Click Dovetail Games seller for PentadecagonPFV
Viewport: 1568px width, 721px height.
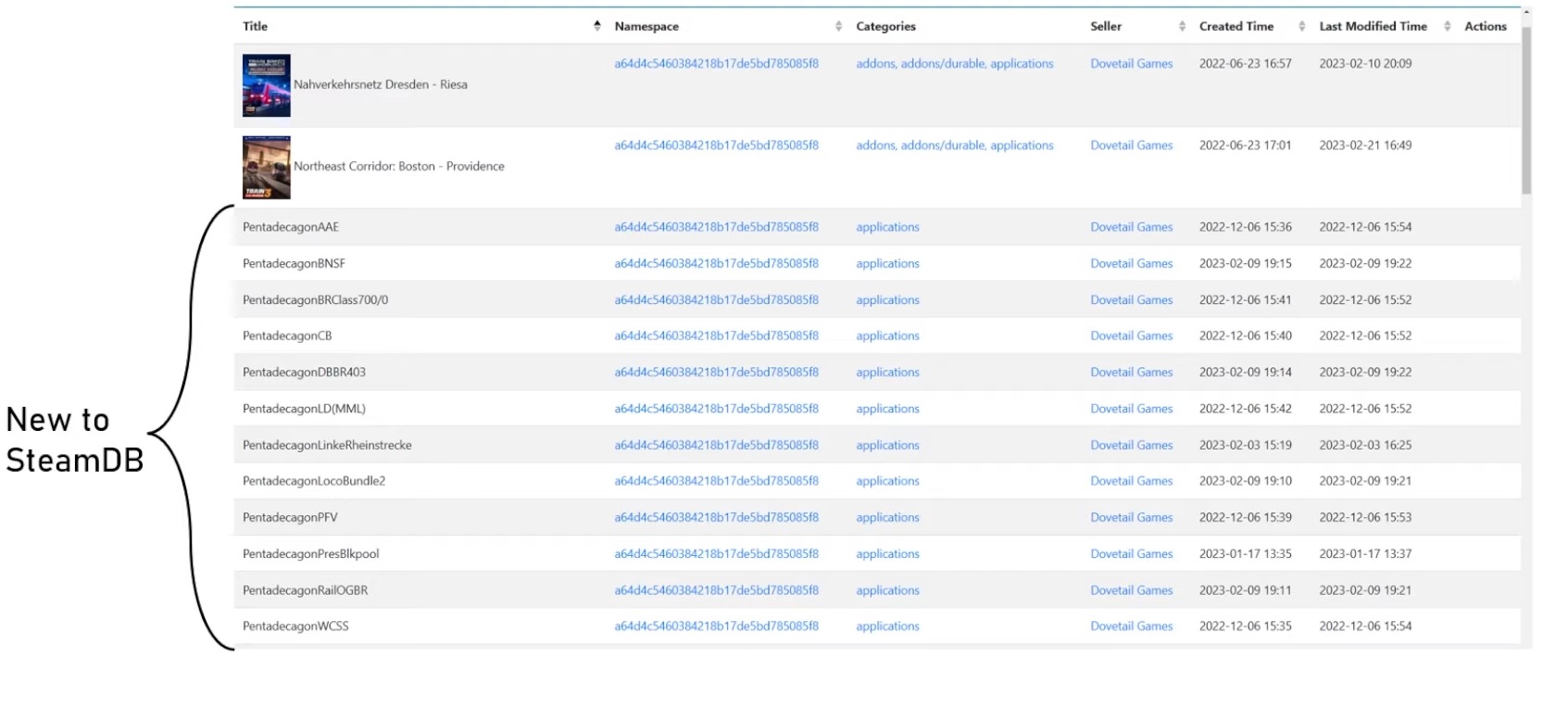click(x=1131, y=517)
